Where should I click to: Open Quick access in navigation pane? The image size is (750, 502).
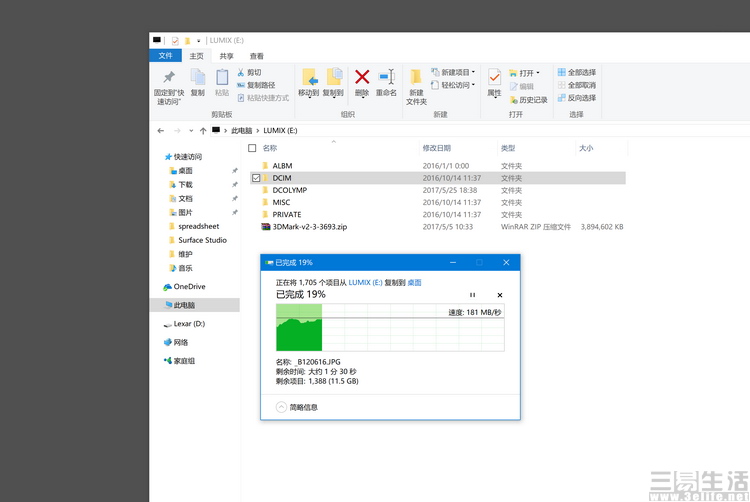(183, 157)
